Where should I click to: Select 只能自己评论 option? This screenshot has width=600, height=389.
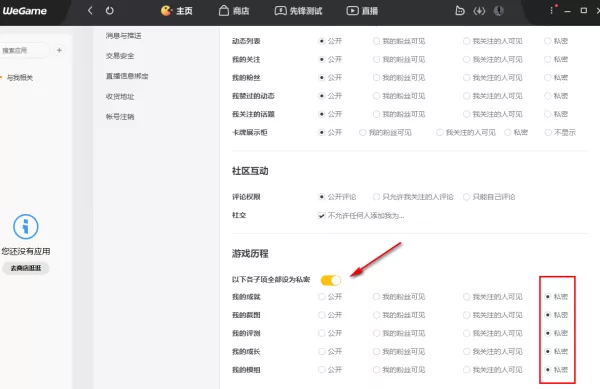point(466,197)
